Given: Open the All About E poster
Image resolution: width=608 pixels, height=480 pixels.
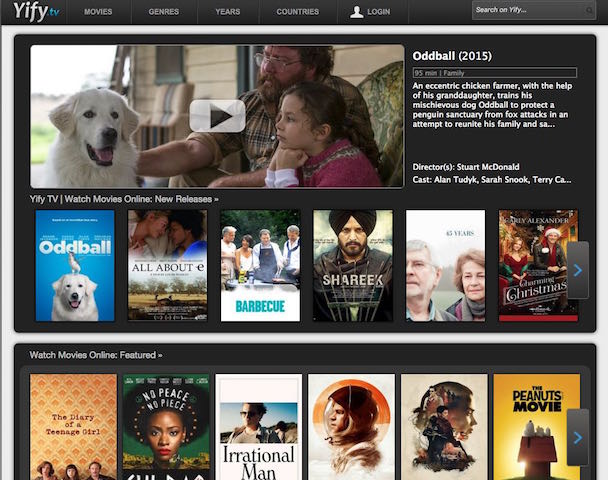Looking at the screenshot, I should [168, 265].
